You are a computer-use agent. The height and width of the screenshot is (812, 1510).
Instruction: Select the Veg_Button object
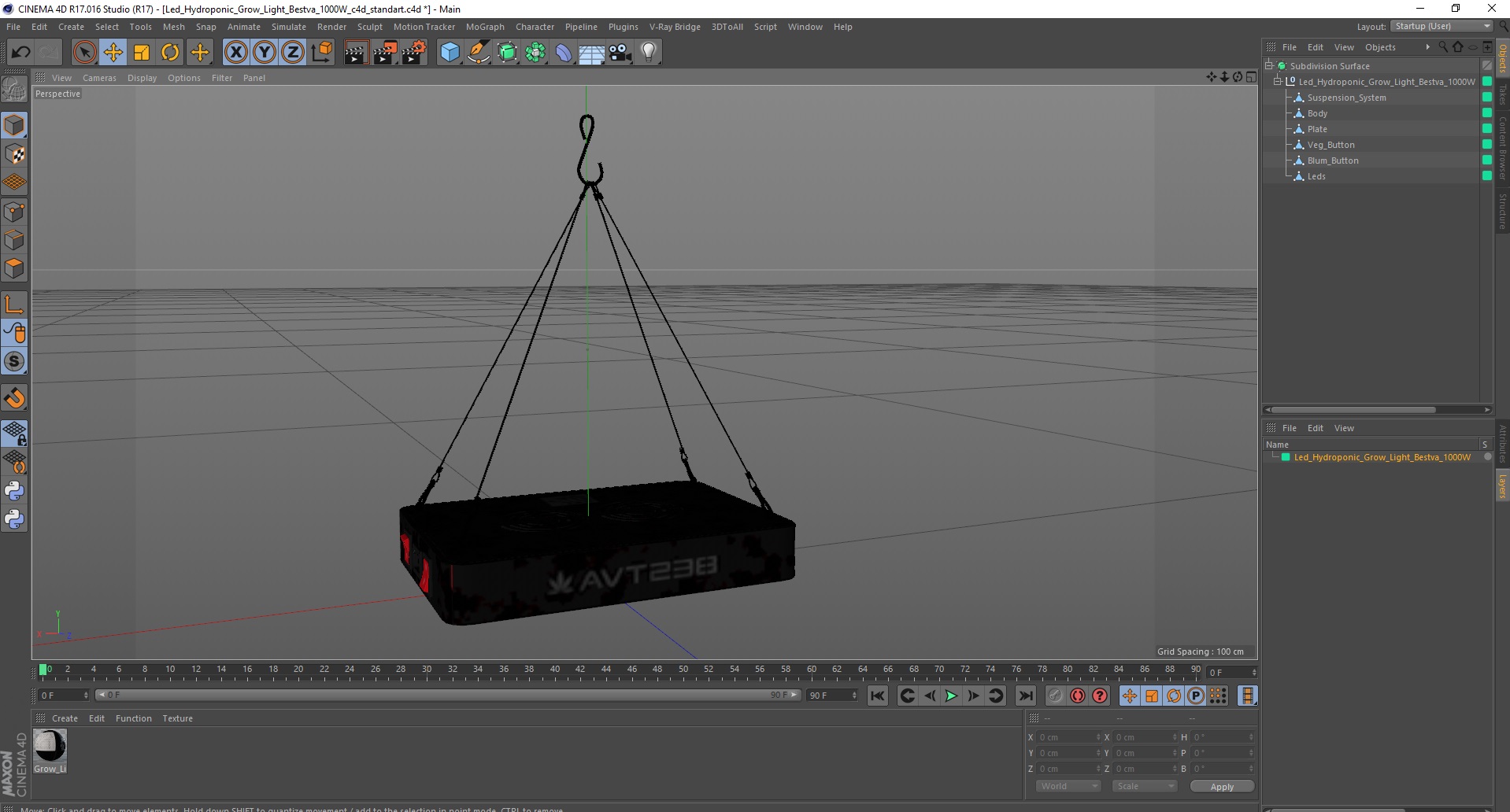point(1331,145)
